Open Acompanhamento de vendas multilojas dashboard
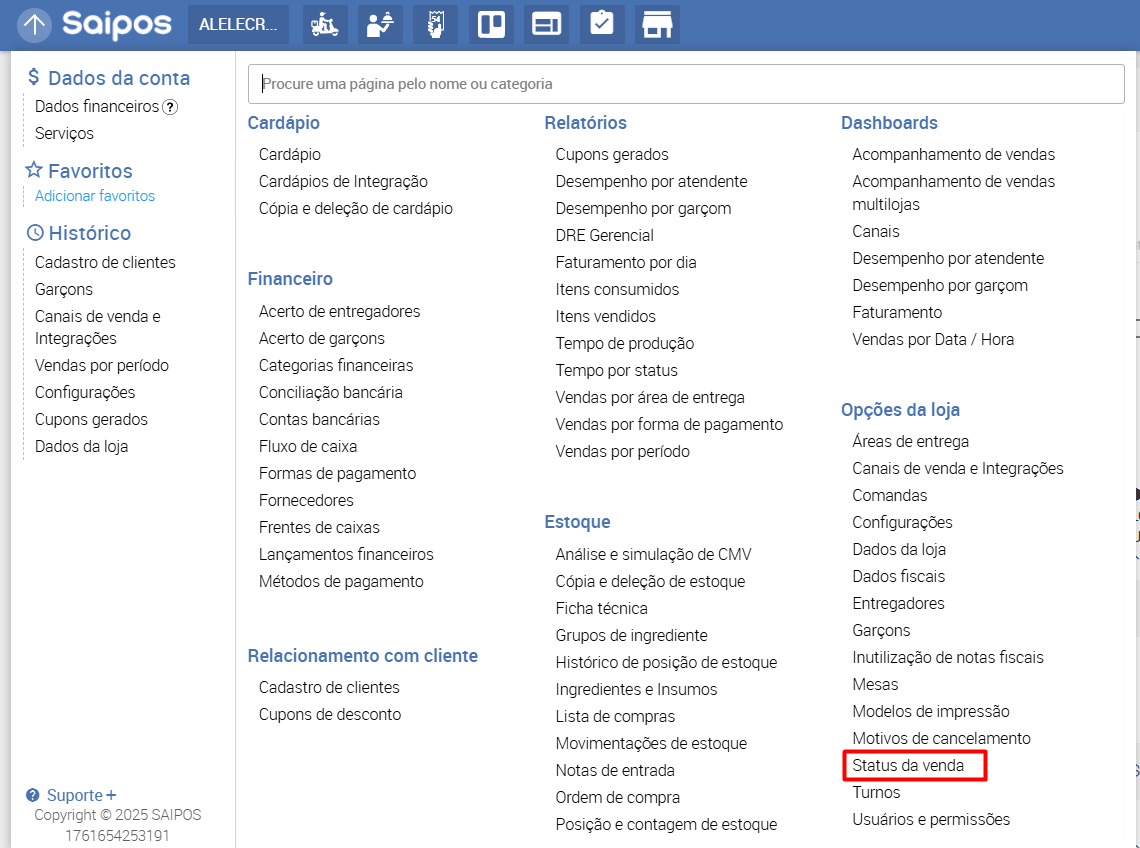Viewport: 1140px width, 848px height. (x=953, y=192)
